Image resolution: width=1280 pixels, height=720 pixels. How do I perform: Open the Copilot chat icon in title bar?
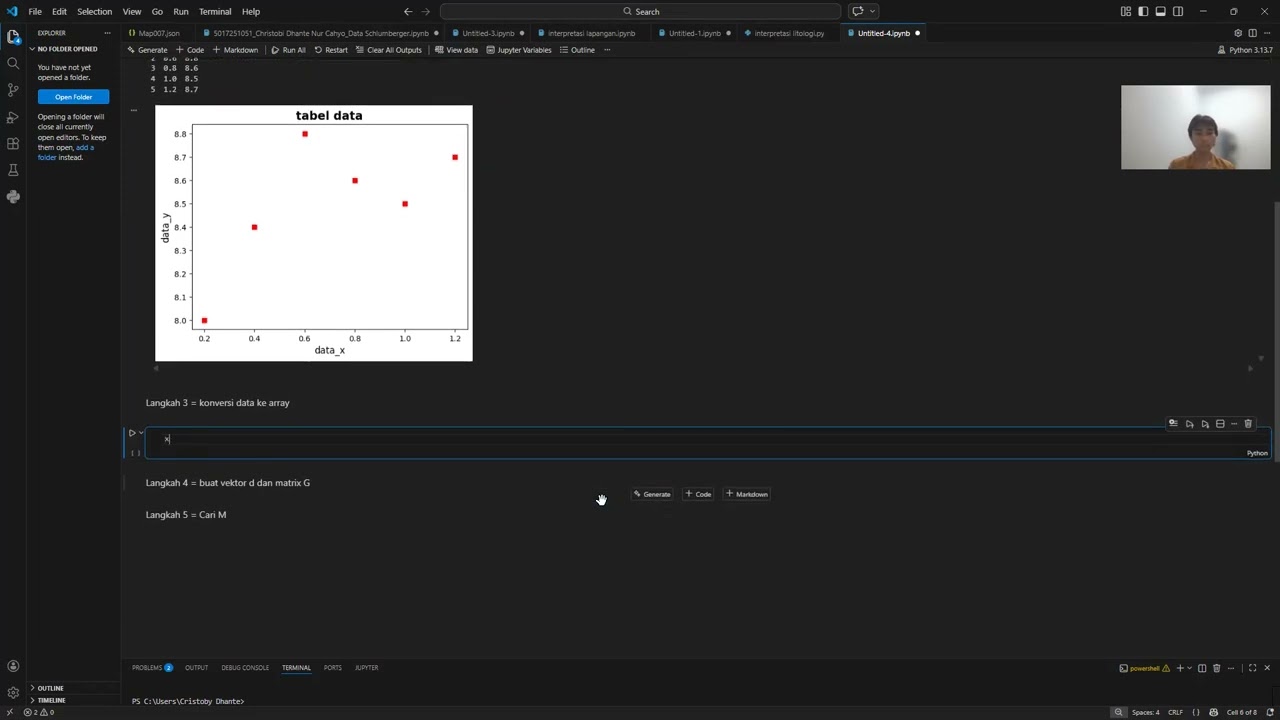click(857, 12)
